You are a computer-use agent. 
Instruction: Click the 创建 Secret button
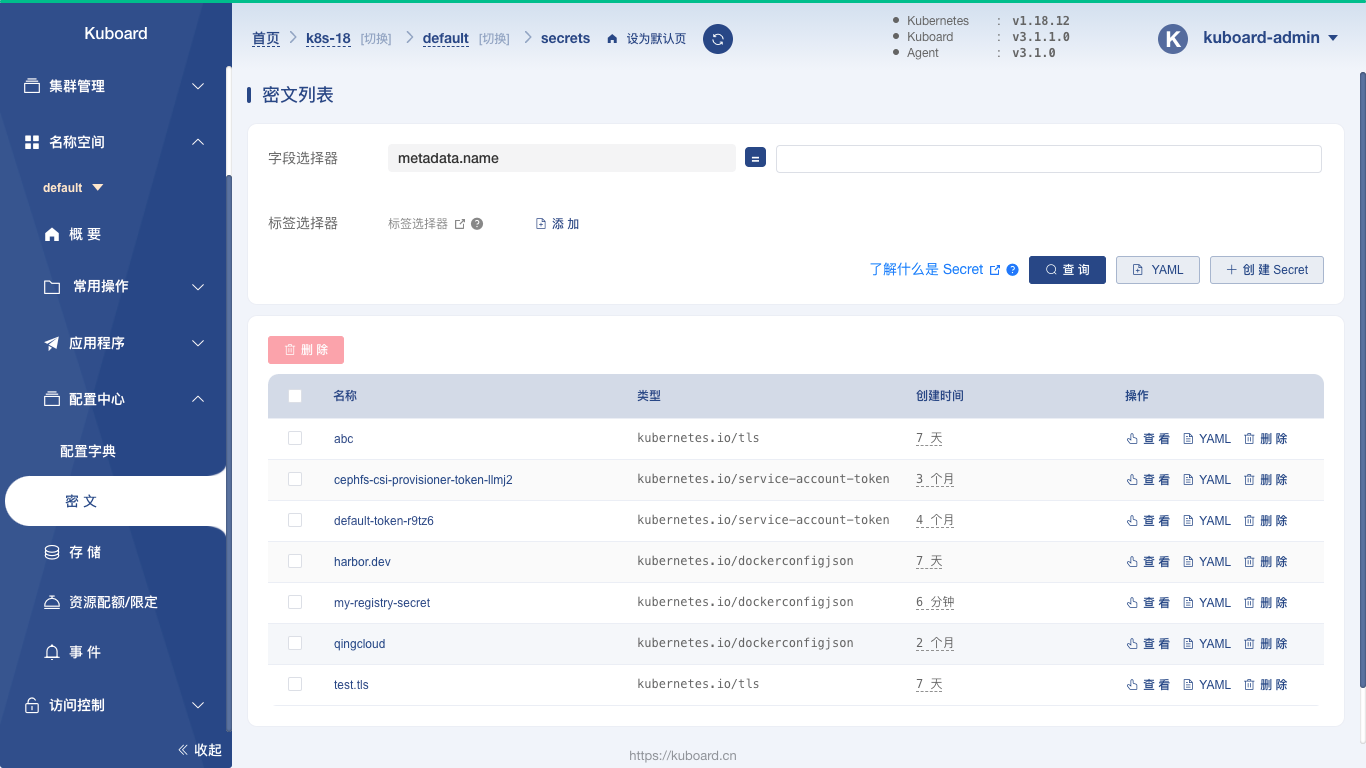pyautogui.click(x=1267, y=270)
